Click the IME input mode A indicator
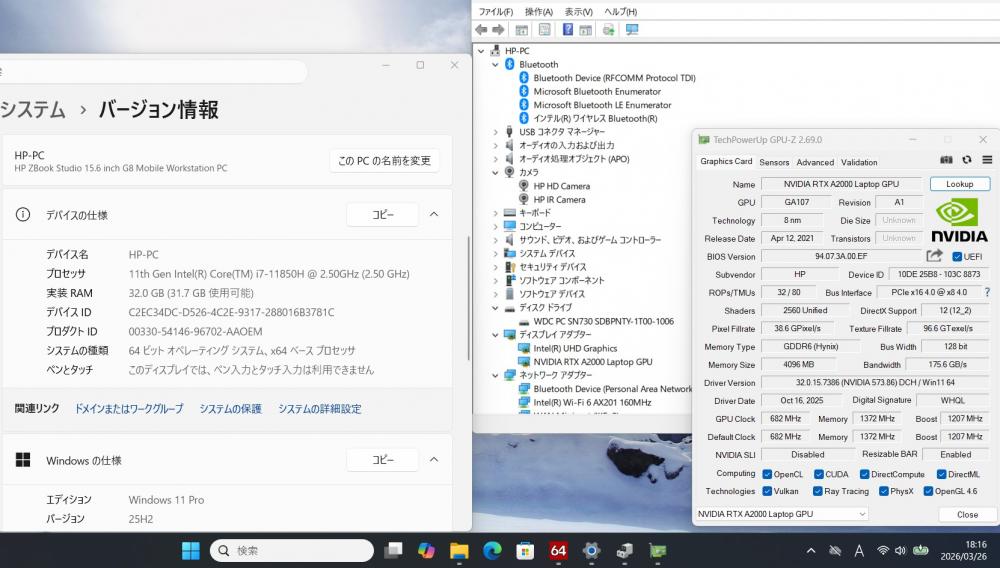 pyautogui.click(x=859, y=550)
